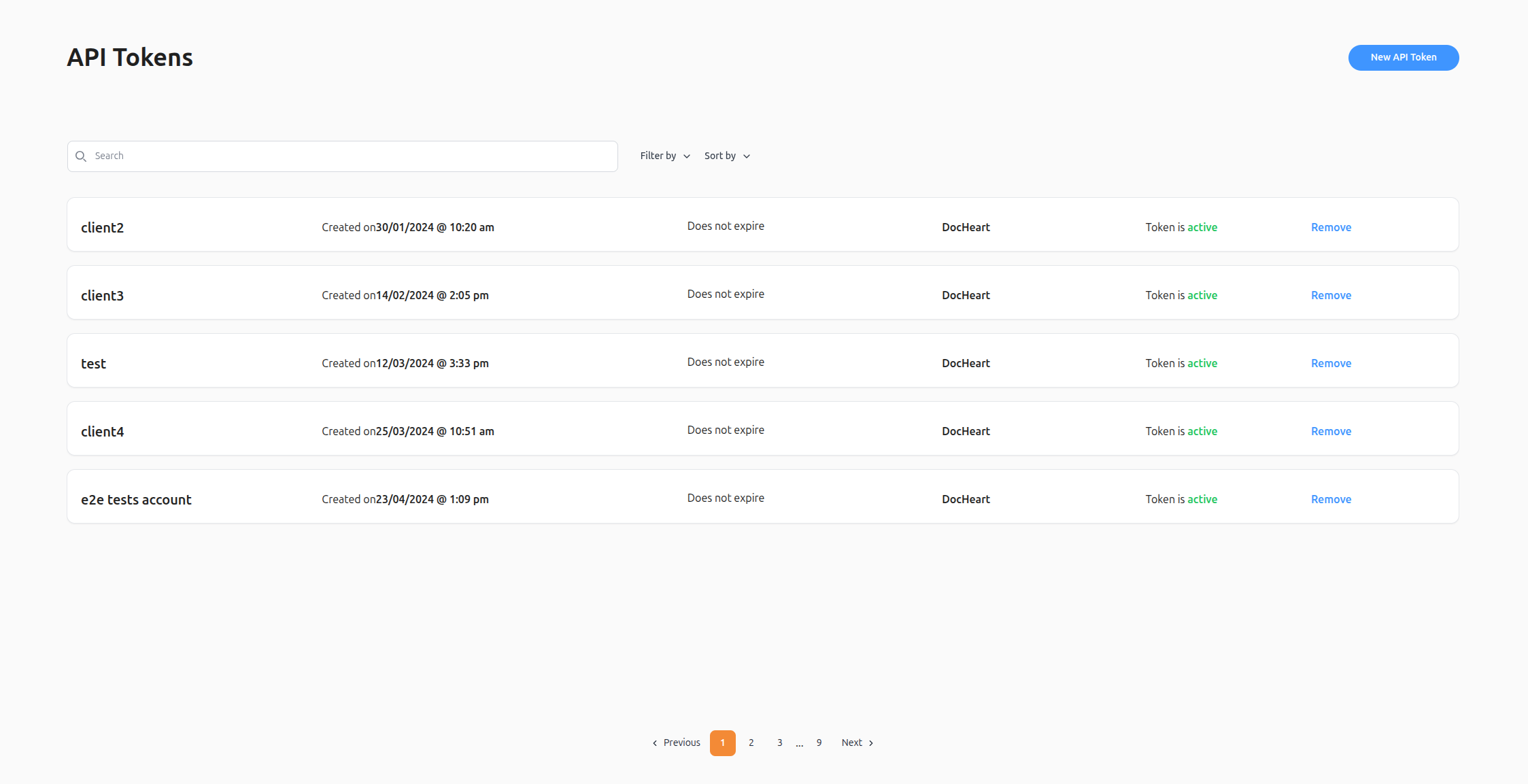
Task: Remove the test token
Action: pos(1331,363)
